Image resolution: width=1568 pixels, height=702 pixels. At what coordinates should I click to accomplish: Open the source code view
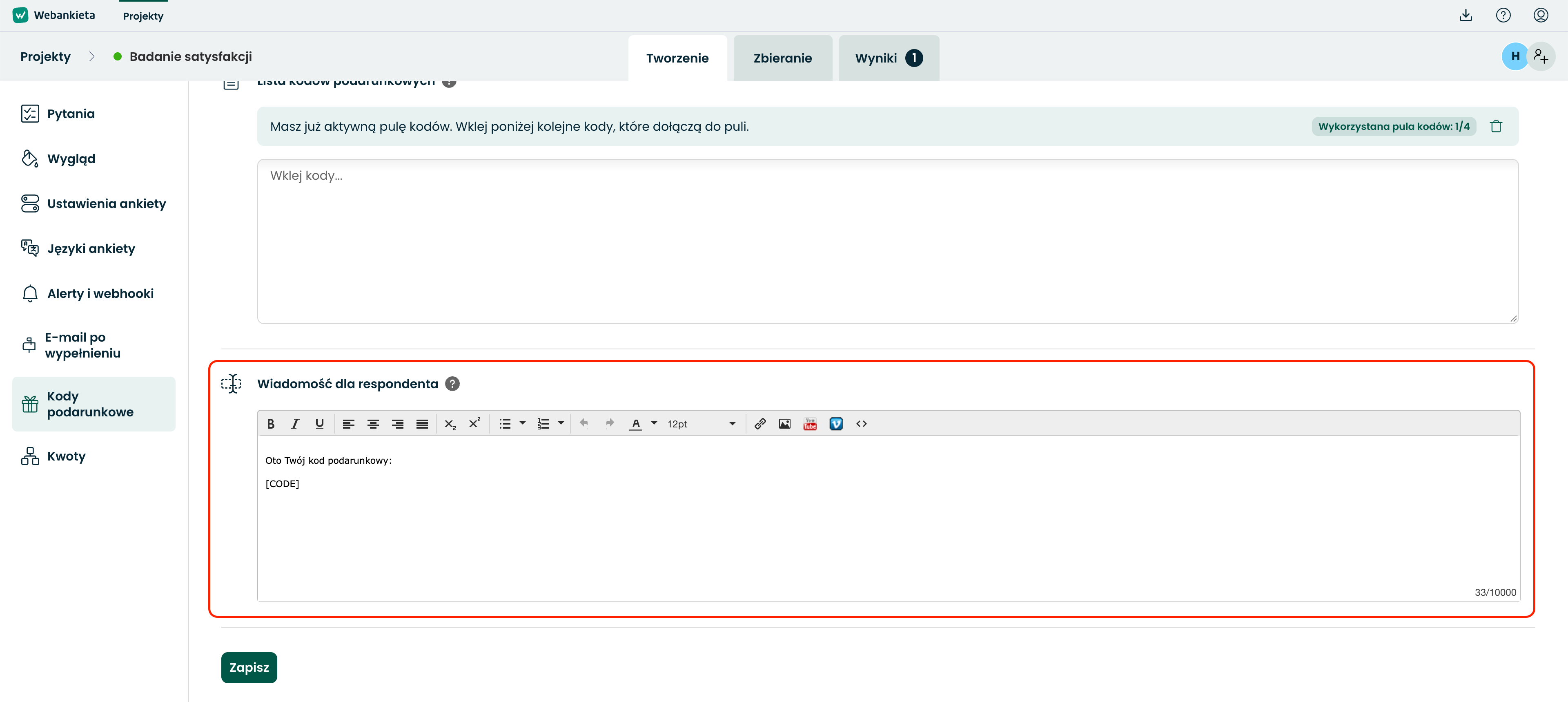[861, 423]
